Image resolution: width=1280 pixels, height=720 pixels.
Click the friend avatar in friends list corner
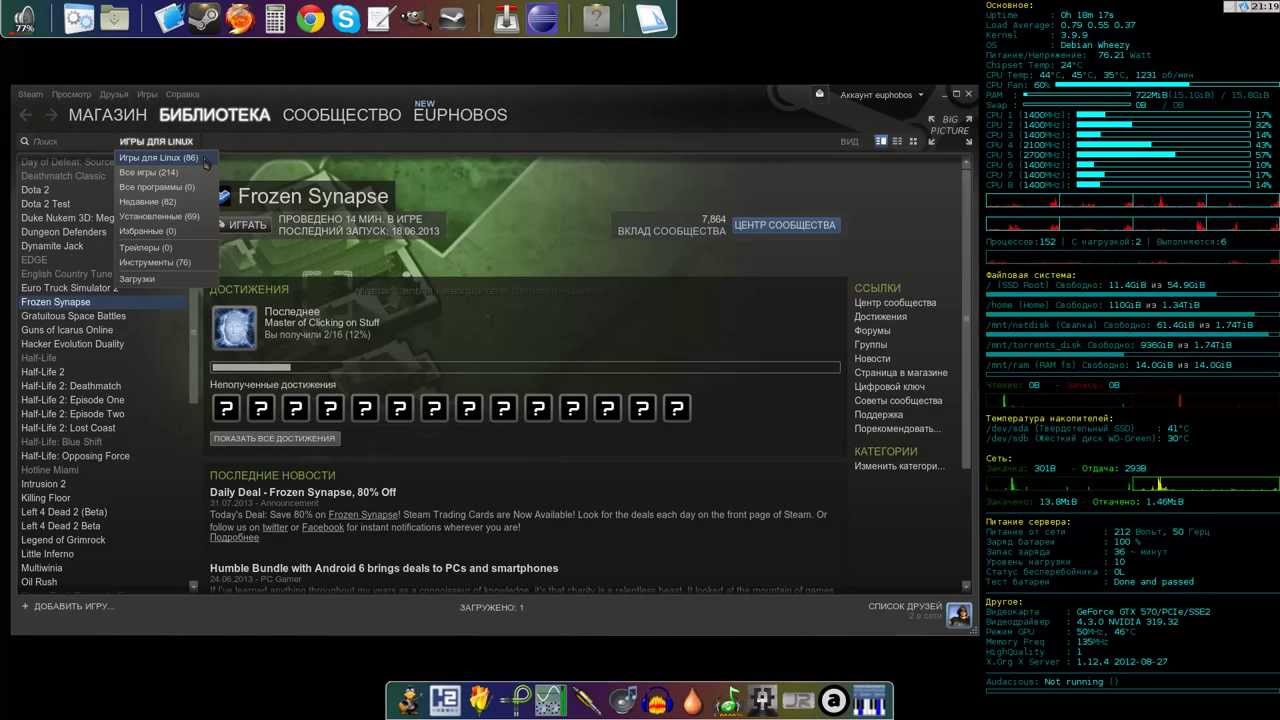[958, 614]
